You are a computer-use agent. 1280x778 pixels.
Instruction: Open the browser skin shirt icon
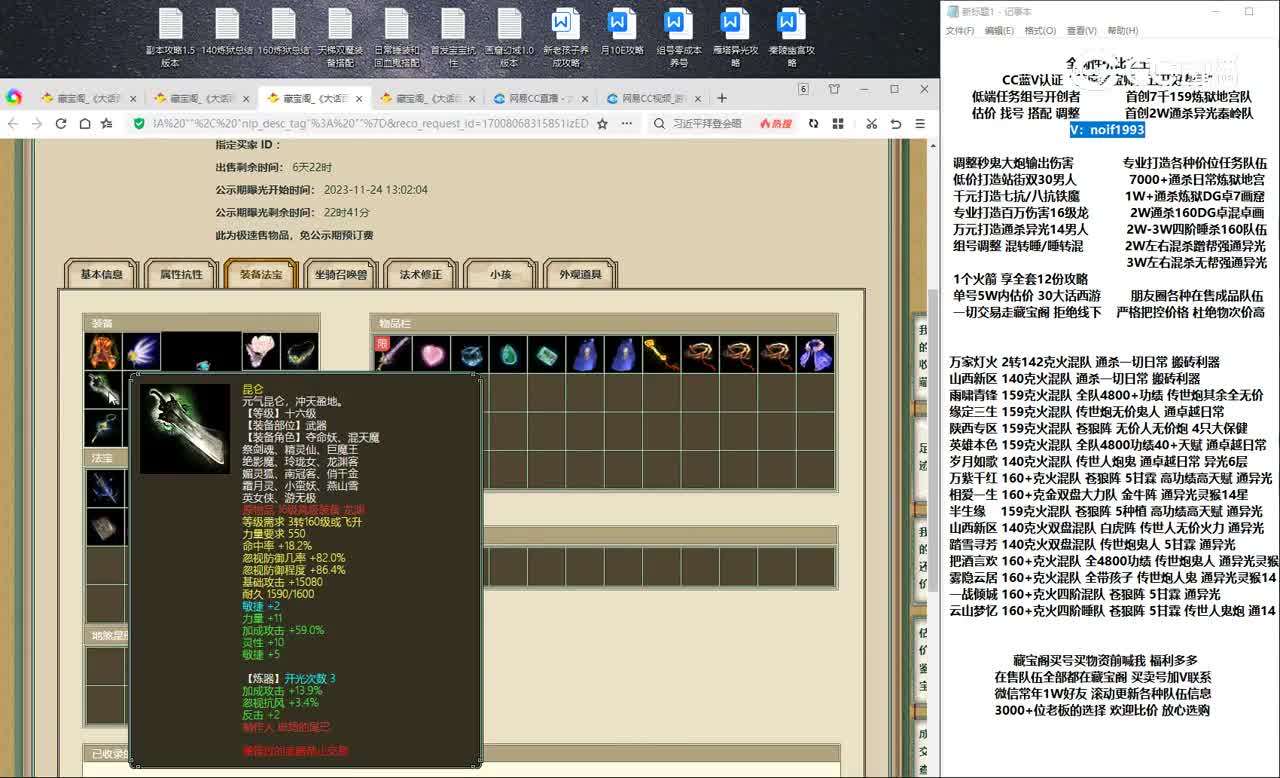tap(834, 89)
